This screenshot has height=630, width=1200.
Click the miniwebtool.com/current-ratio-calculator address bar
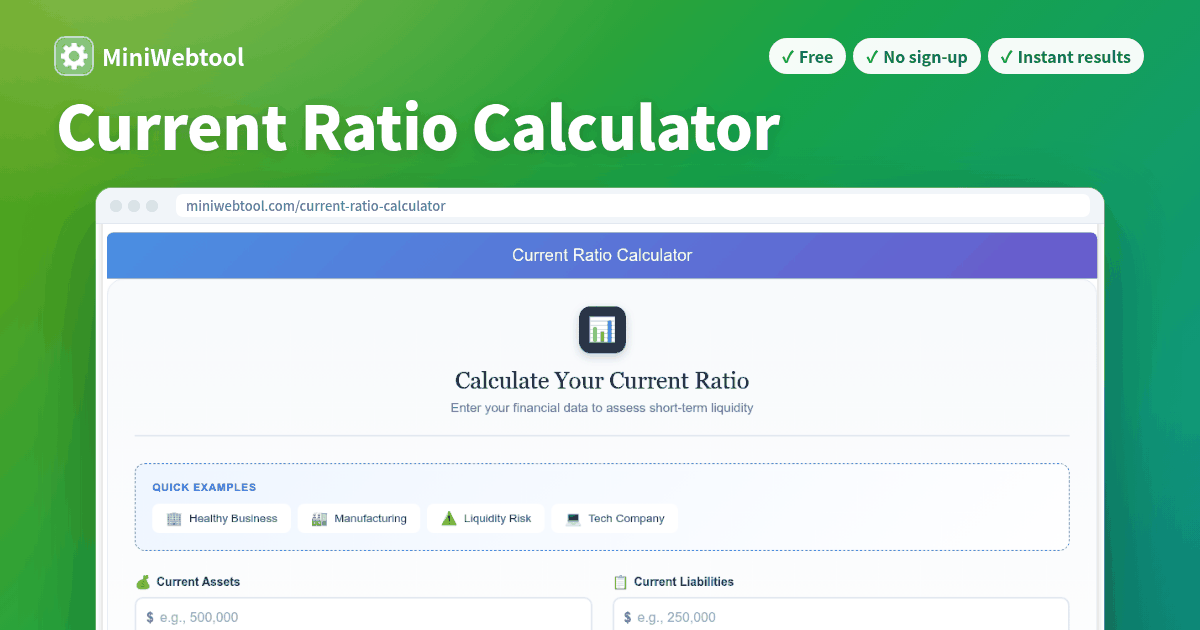633,206
